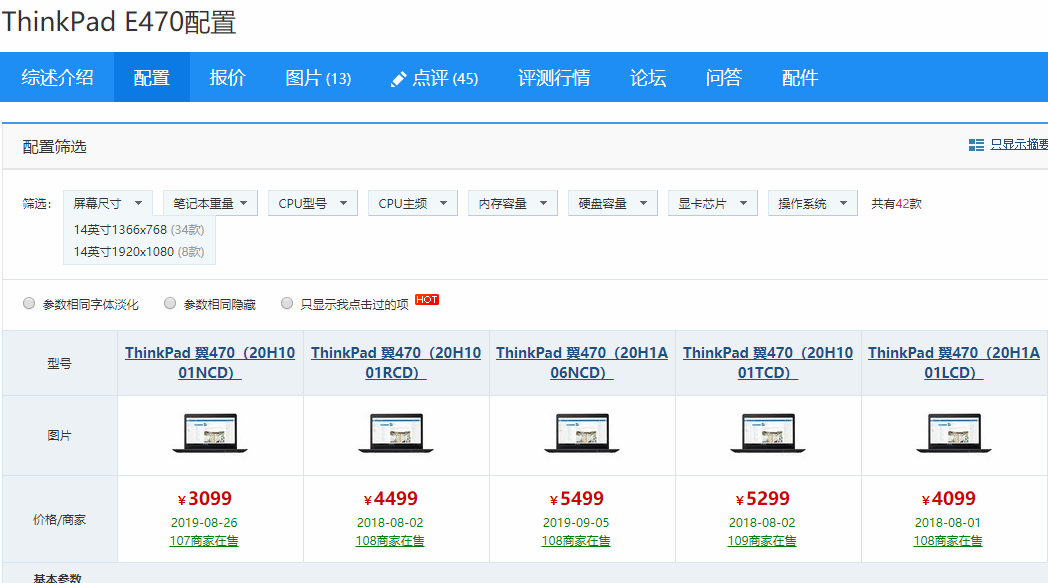1048x583 pixels.
Task: Click the HOT badge icon
Action: [426, 298]
